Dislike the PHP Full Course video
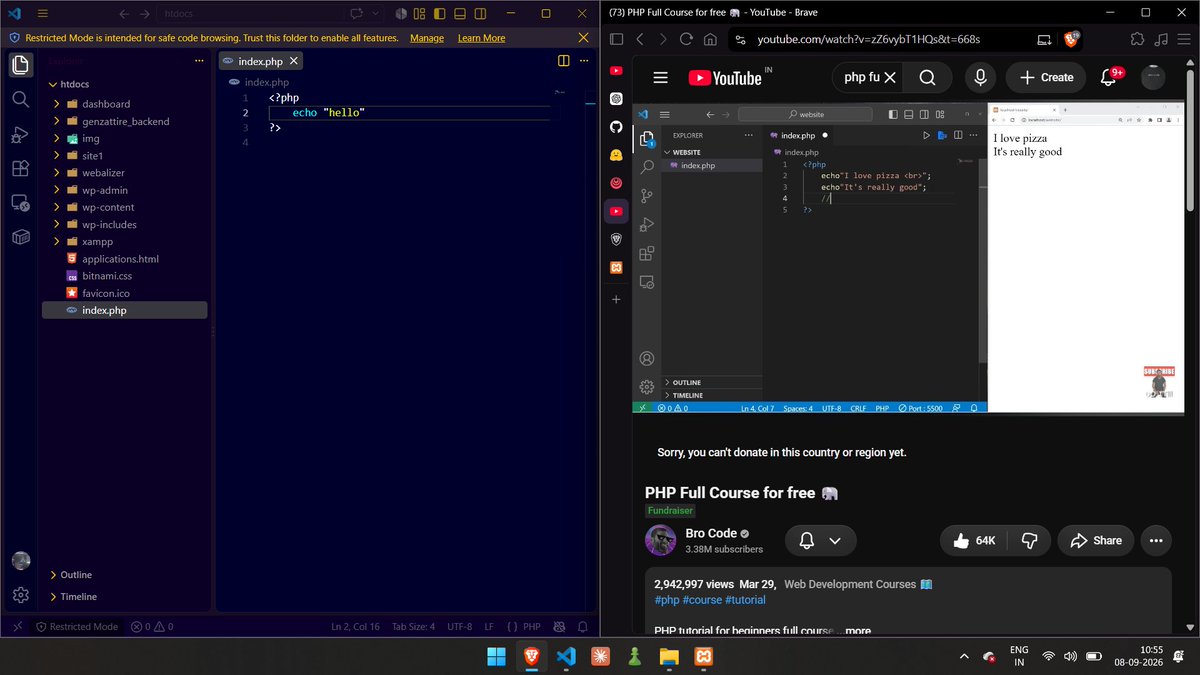The width and height of the screenshot is (1200, 675). (1028, 540)
